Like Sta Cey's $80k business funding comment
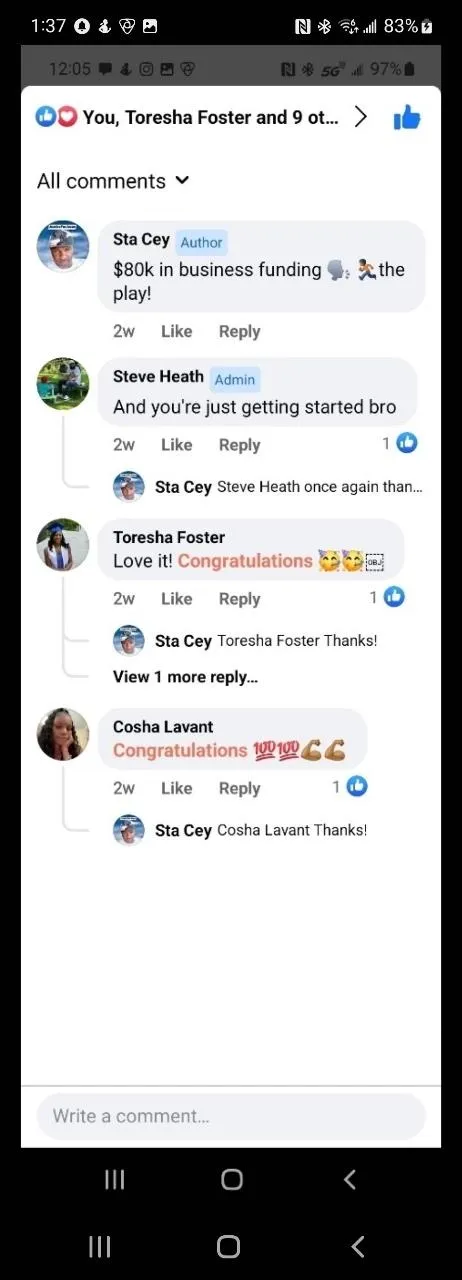The image size is (462, 1280). click(x=176, y=331)
